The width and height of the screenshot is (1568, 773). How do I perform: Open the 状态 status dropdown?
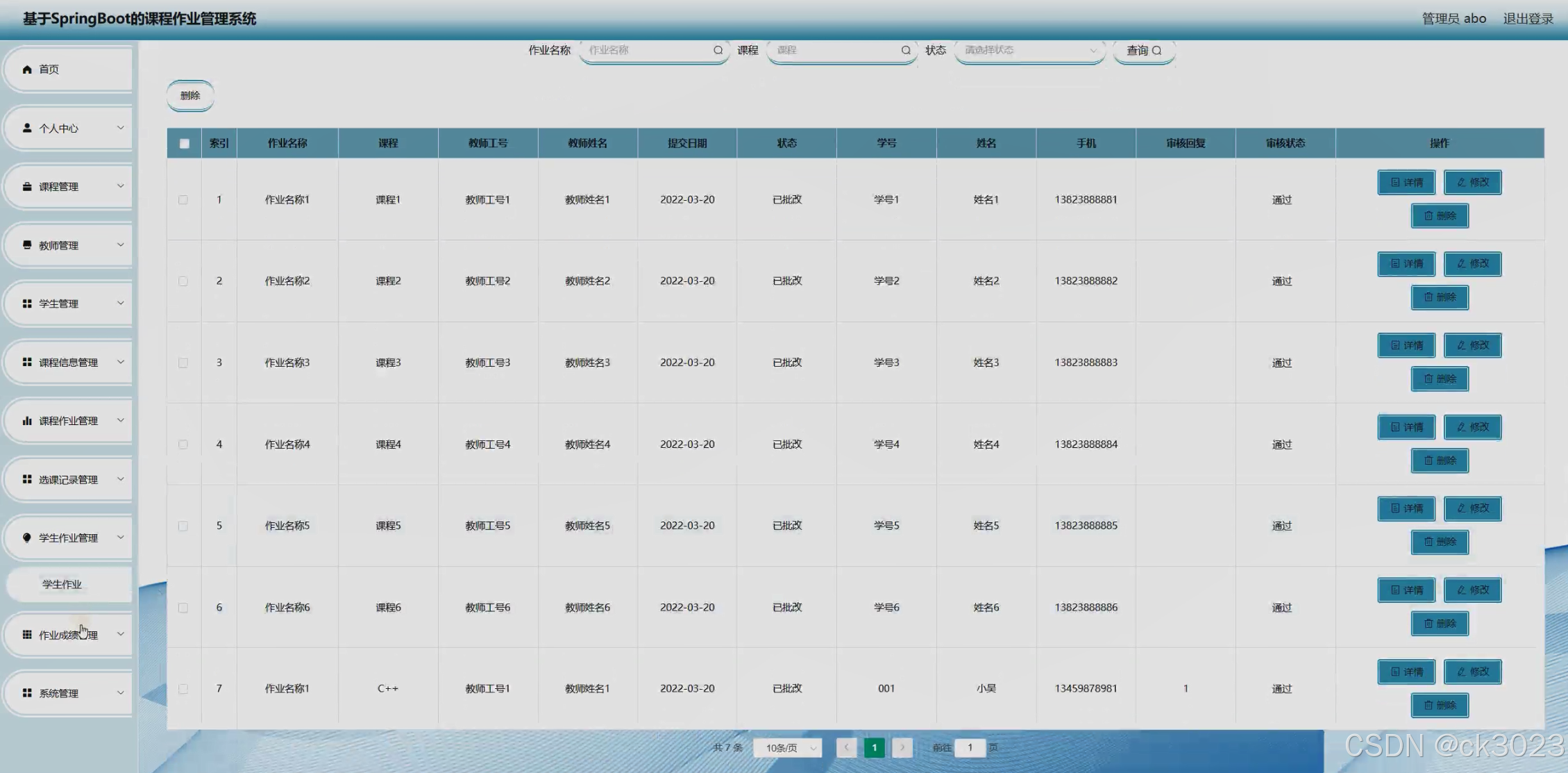click(1029, 50)
